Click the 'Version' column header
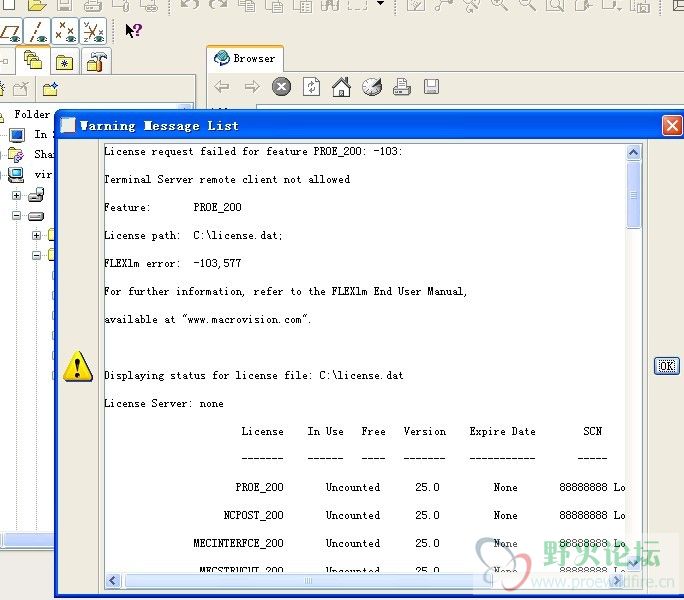Screen dimensions: 684x600 click(x=424, y=432)
